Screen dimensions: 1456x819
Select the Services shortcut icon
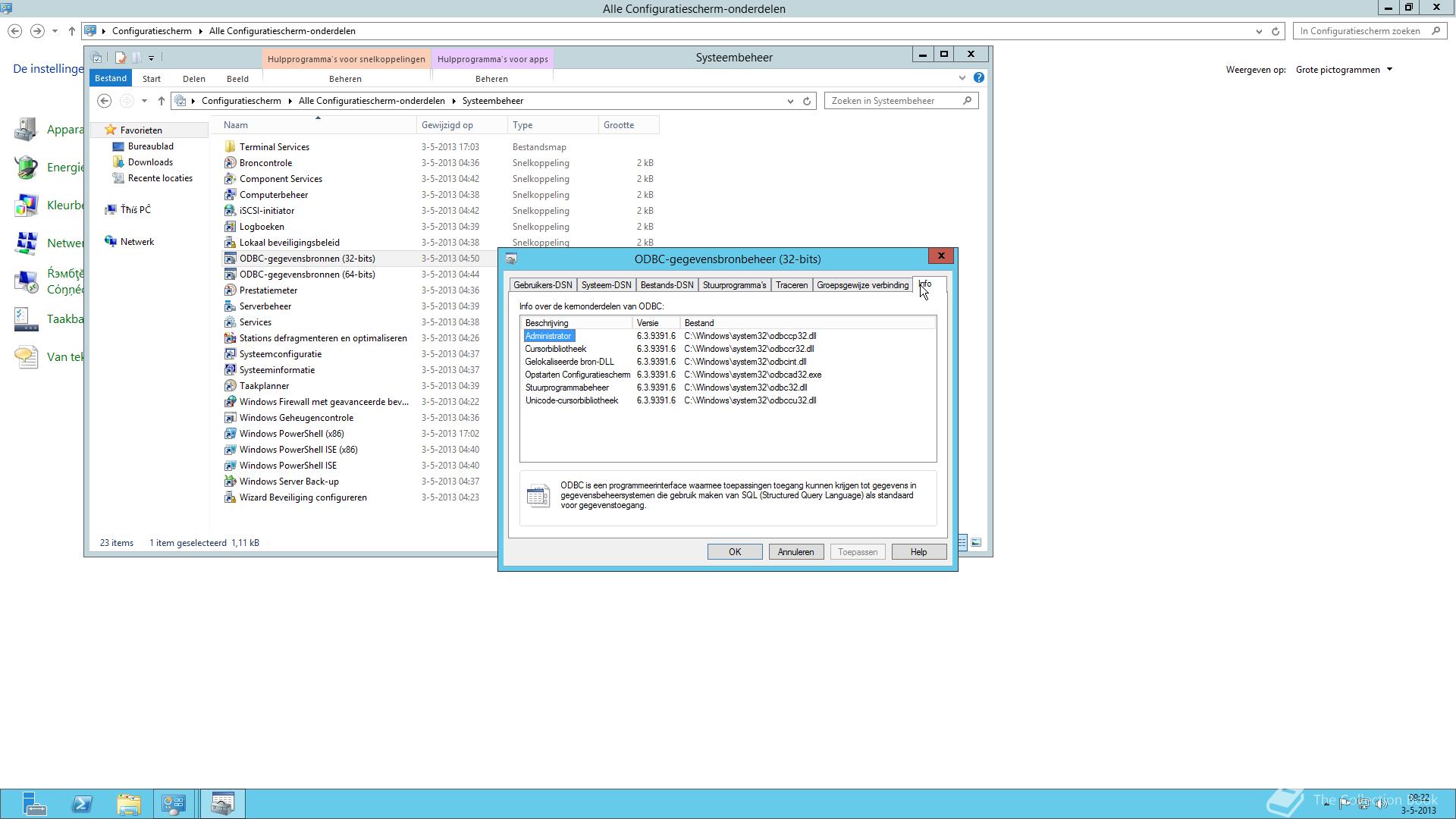pos(230,322)
